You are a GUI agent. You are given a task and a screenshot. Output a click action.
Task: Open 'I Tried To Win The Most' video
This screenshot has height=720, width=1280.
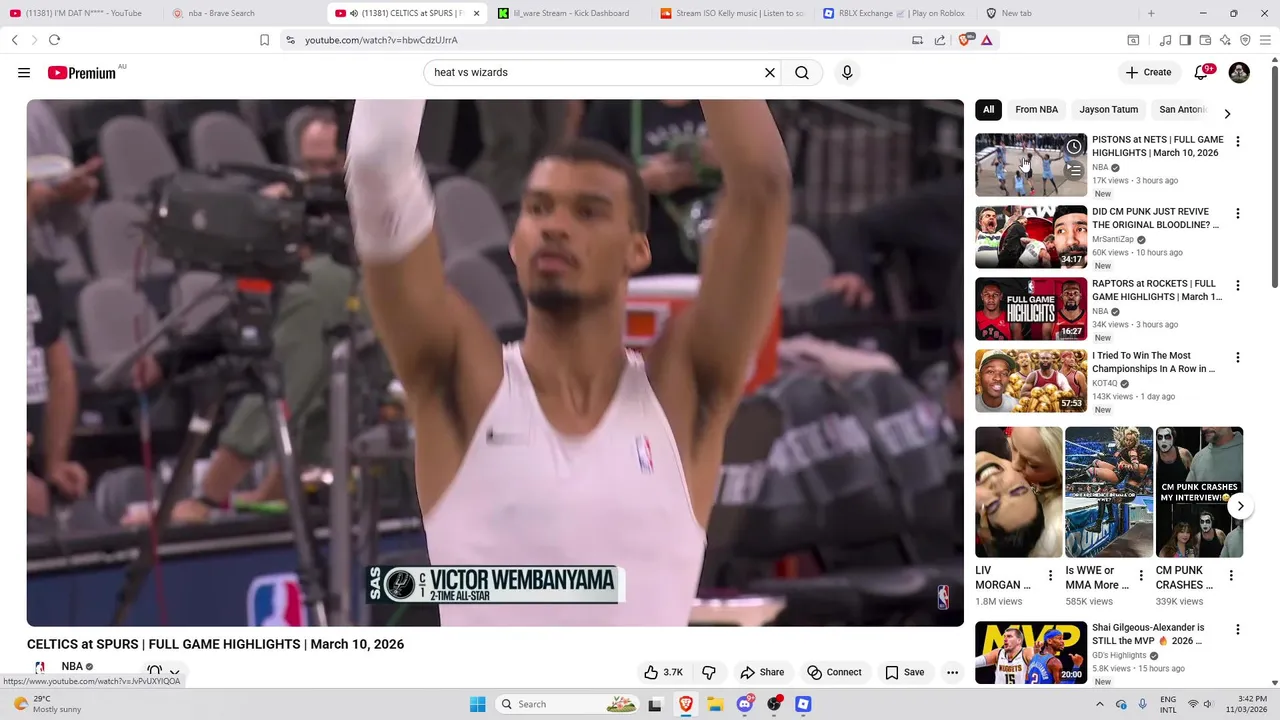[1153, 362]
